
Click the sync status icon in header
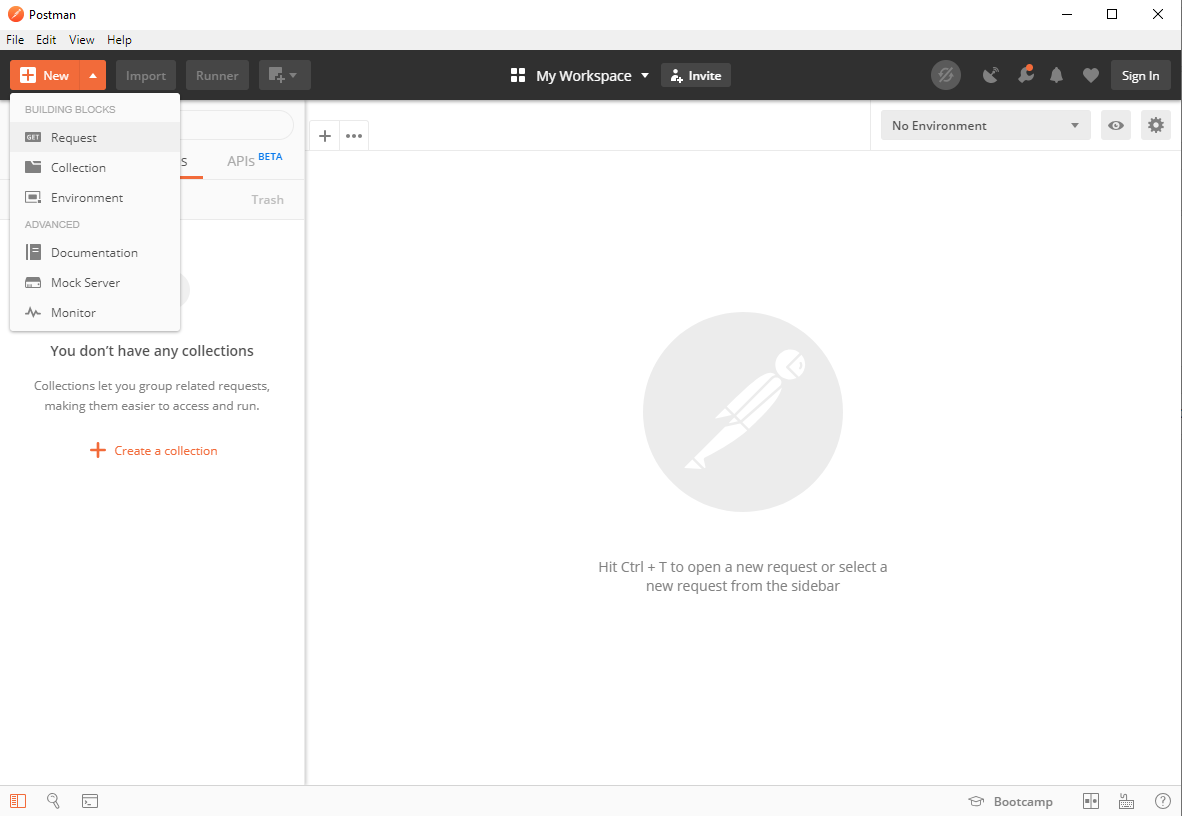click(x=945, y=75)
